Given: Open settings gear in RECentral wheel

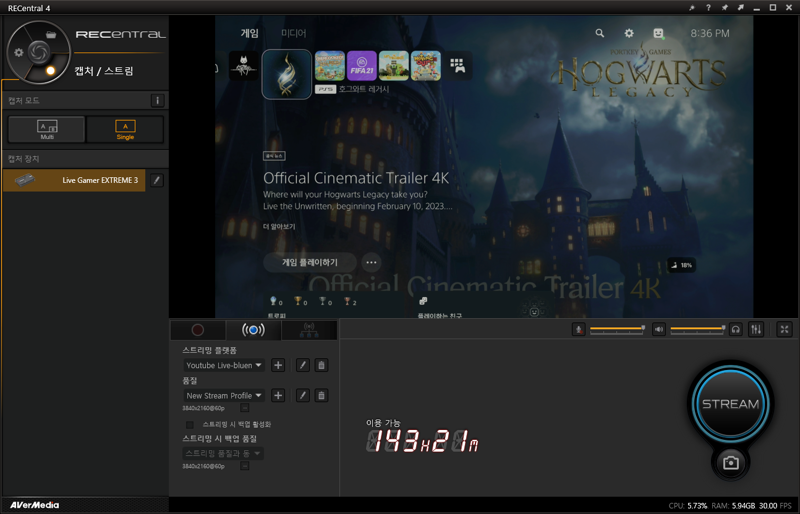Looking at the screenshot, I should [x=19, y=53].
